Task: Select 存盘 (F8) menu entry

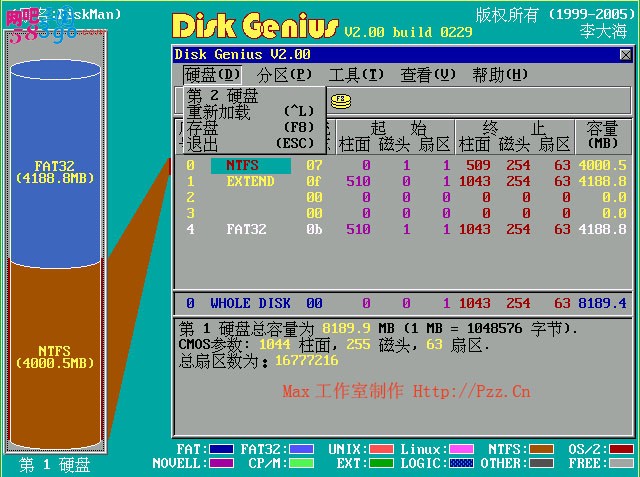Action: (254, 127)
